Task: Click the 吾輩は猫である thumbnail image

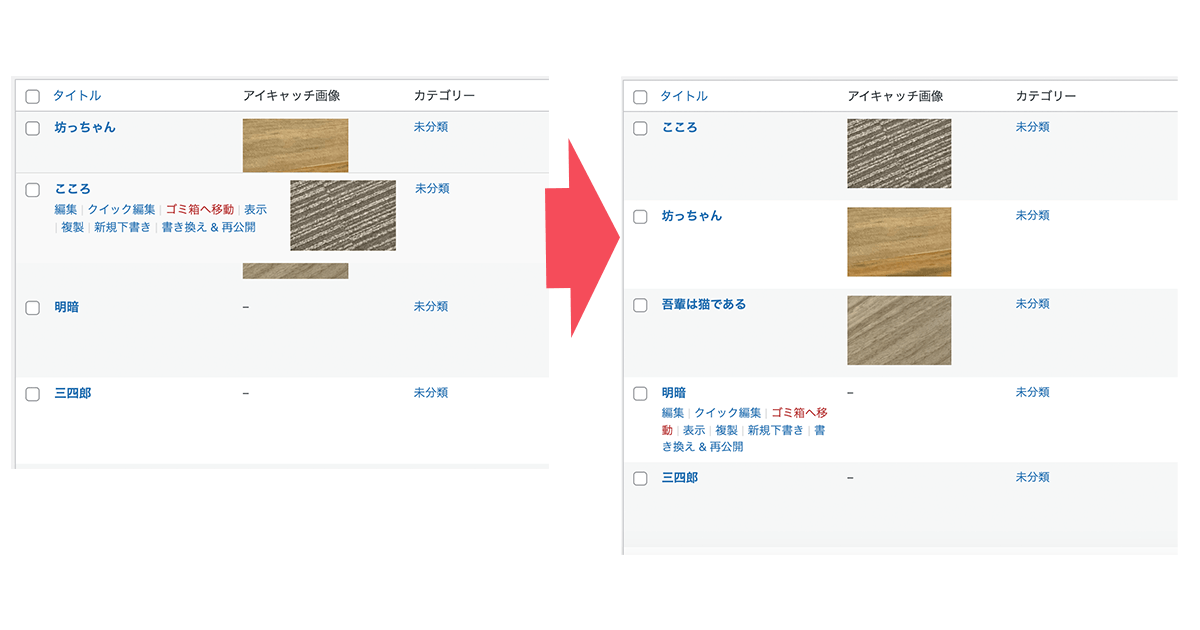Action: [x=899, y=330]
